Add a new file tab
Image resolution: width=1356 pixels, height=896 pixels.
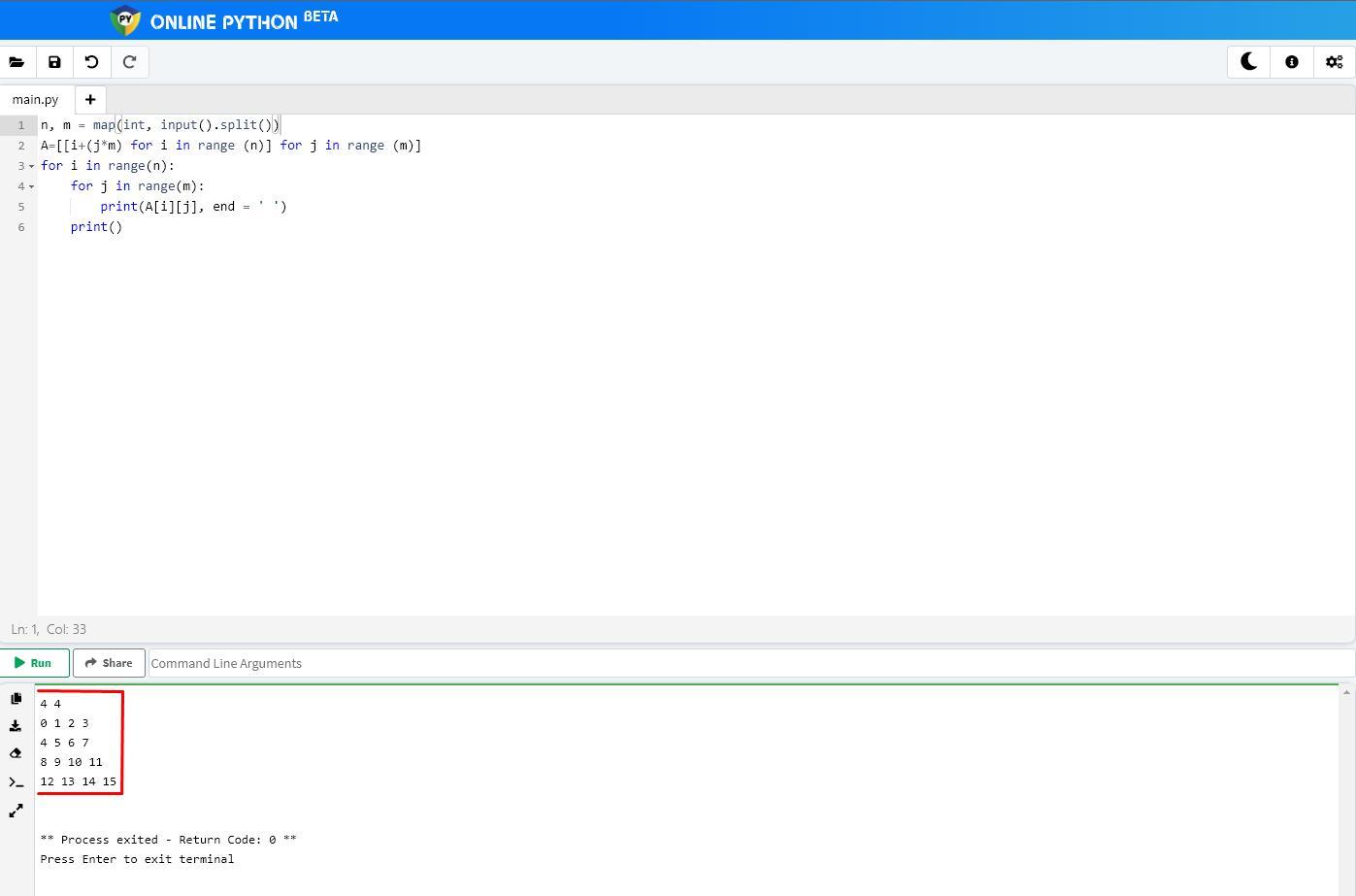click(90, 99)
